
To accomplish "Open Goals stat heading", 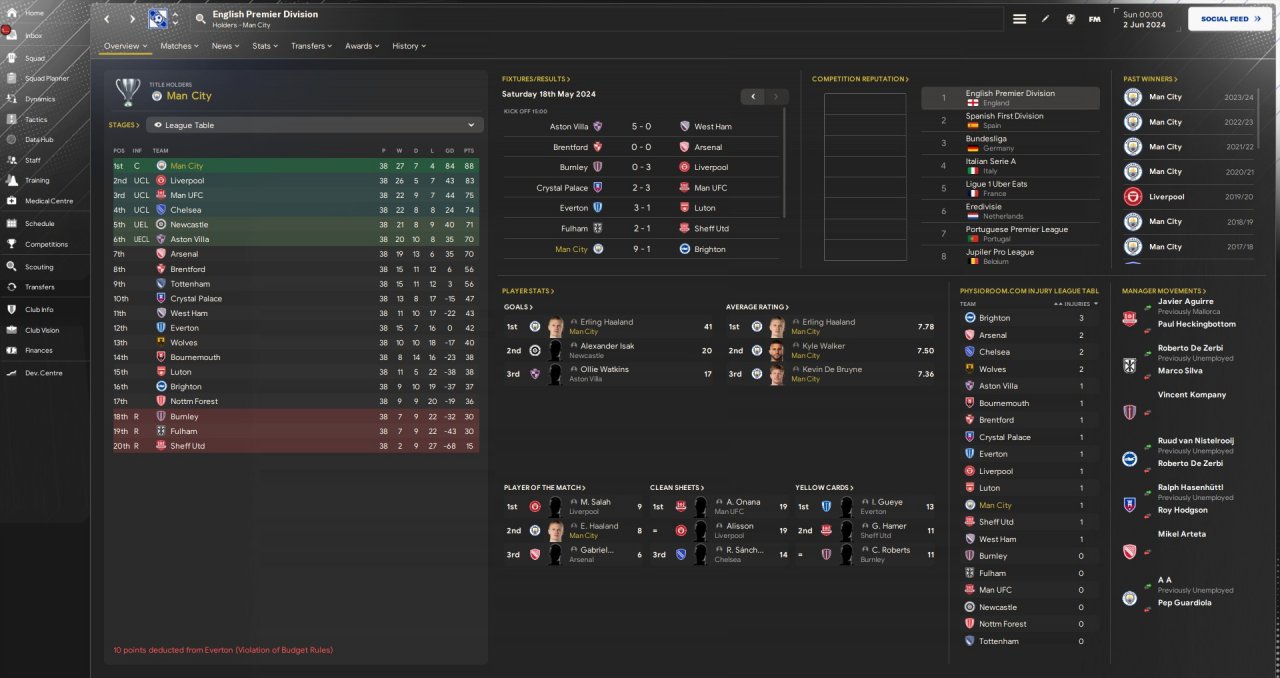I will coord(518,307).
